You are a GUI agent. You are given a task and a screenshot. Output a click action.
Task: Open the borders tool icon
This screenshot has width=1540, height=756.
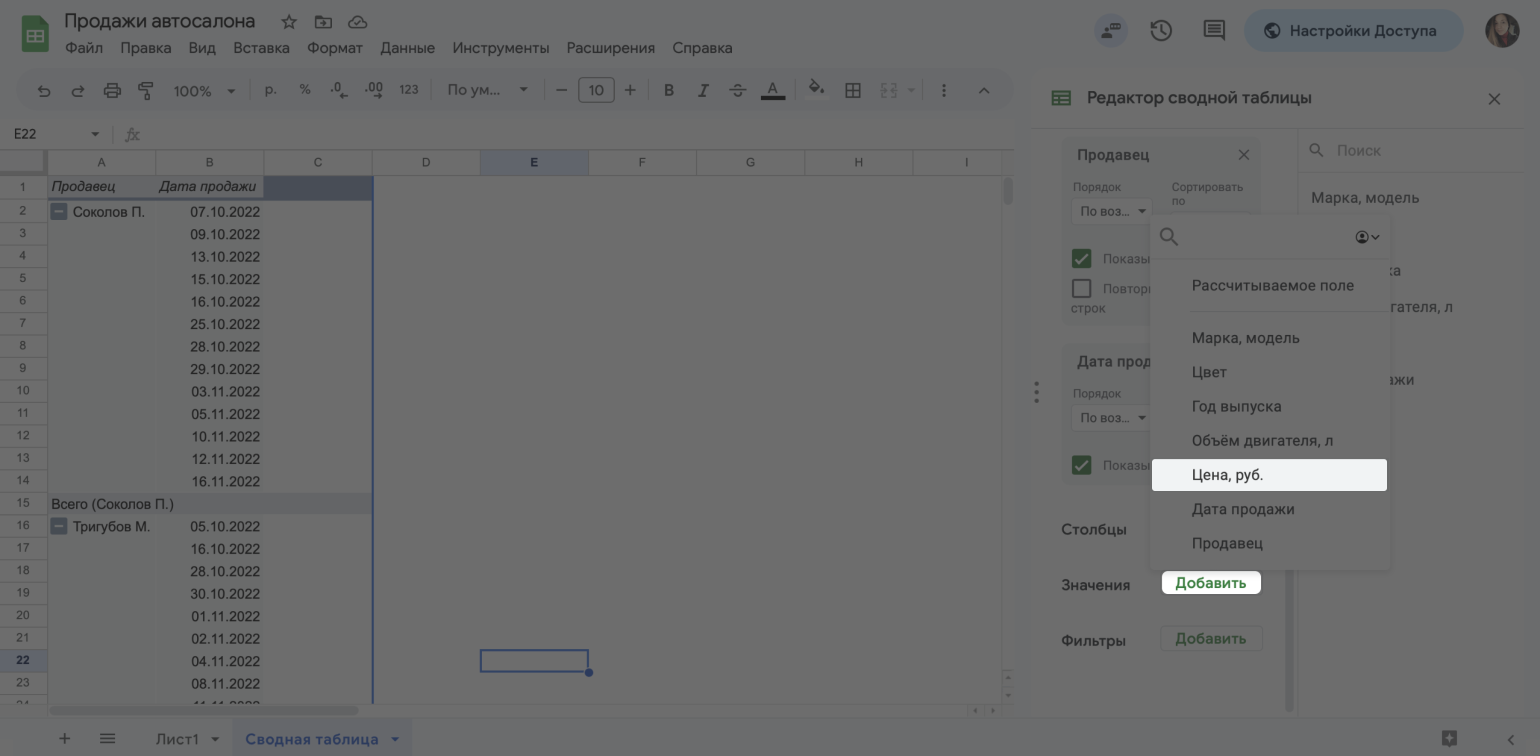853,91
